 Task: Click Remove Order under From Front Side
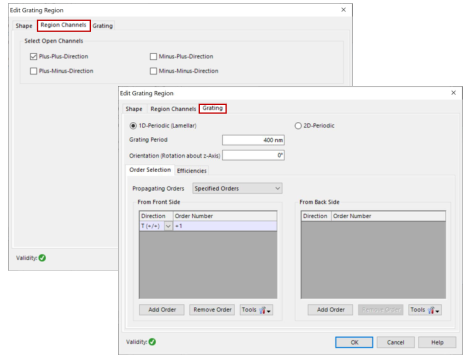click(x=212, y=310)
